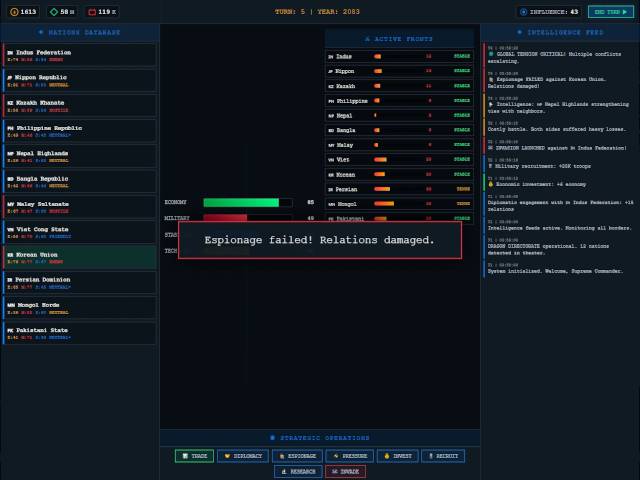Screen dimensions: 640x480
Task: Invest in the economy
Action: pos(398,456)
